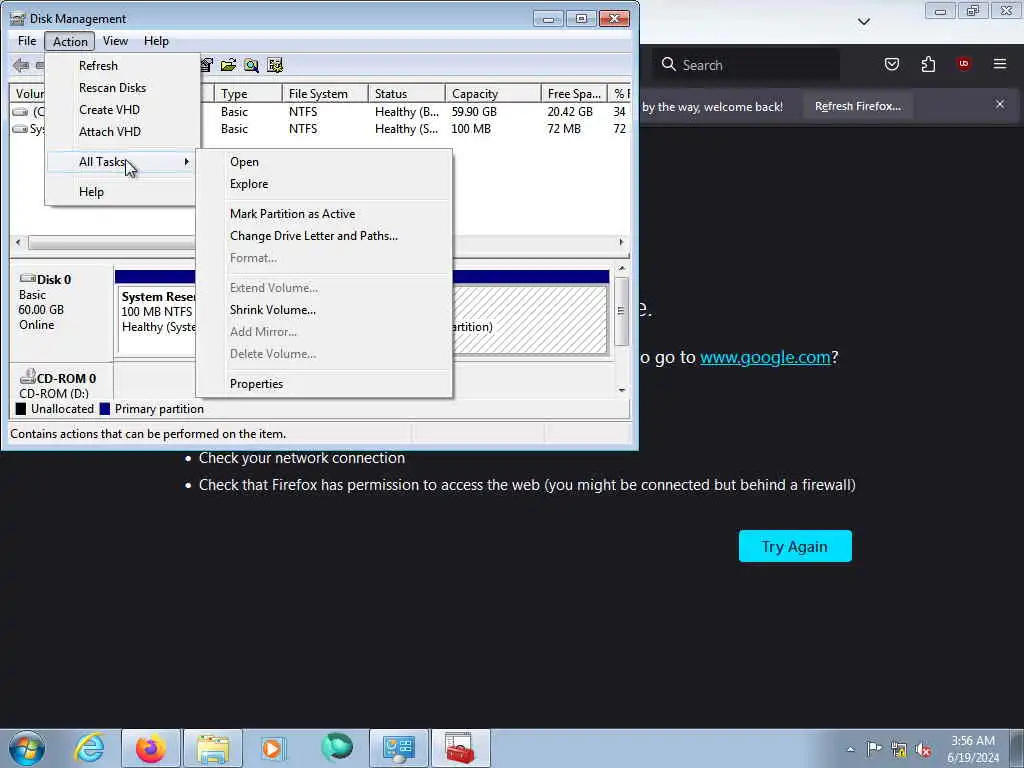
Task: Click down arrow of disk pane vertical scrollbar
Action: point(622,390)
